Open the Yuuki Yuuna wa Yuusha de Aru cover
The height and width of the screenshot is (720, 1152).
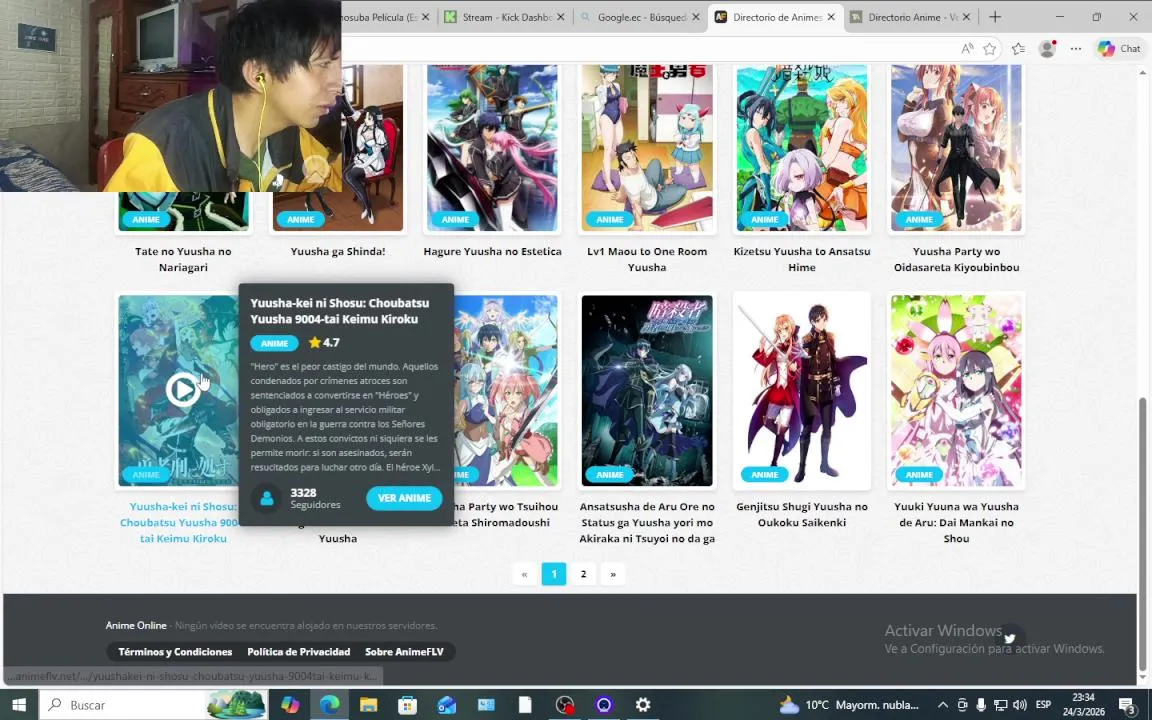[956, 391]
